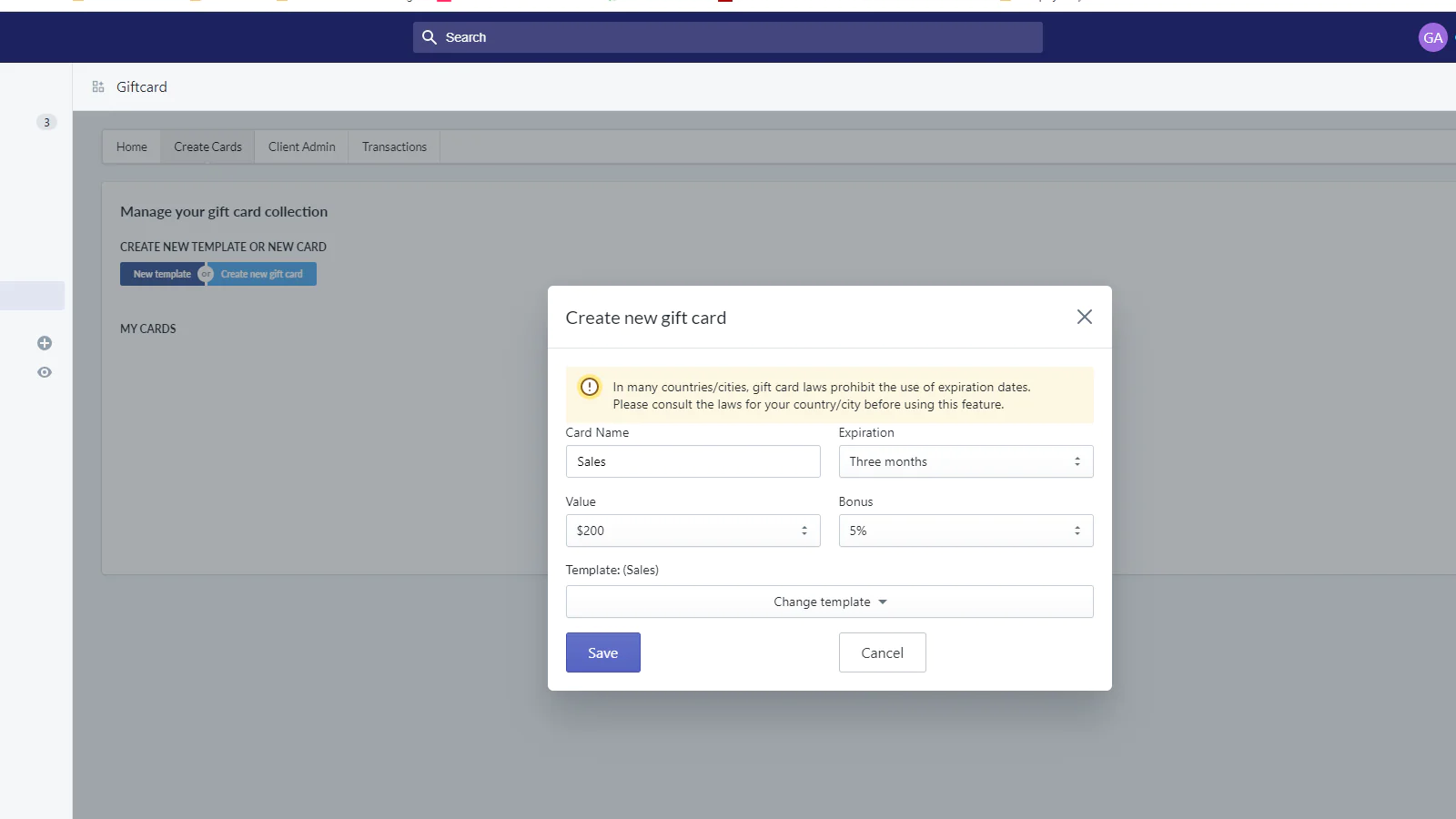Click the plus icon in left sidebar
The height and width of the screenshot is (819, 1456).
[45, 343]
